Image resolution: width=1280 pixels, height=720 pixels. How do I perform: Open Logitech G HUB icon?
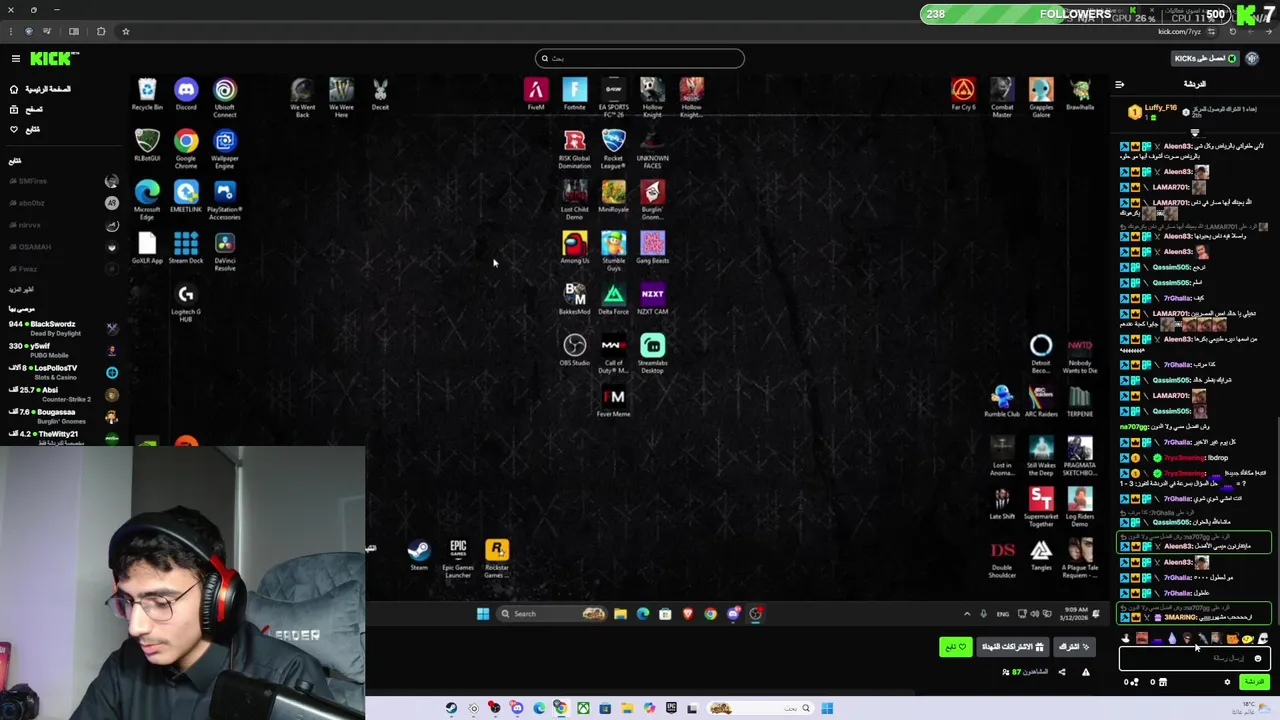[x=186, y=303]
